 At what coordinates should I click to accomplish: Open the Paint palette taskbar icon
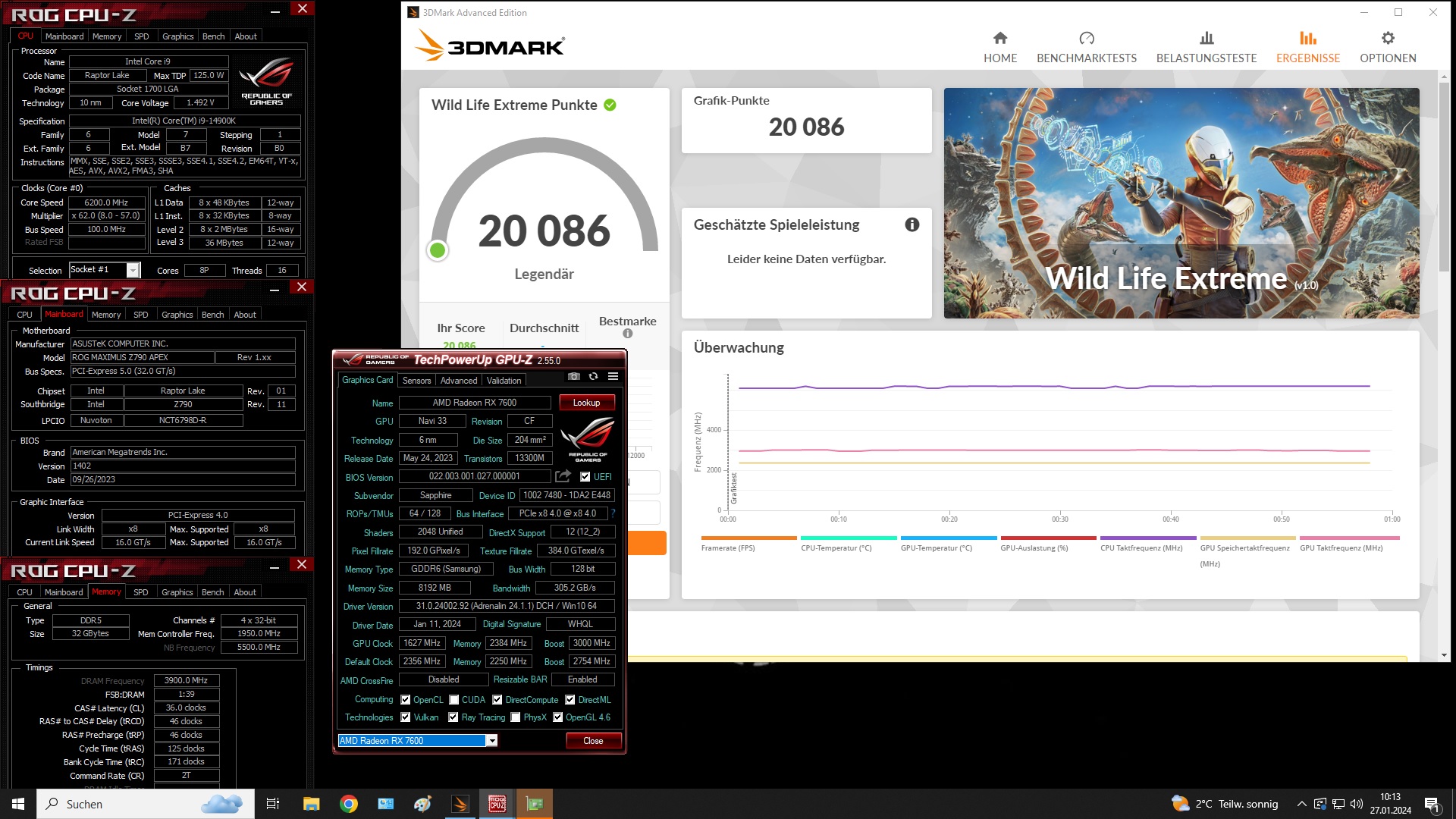[422, 804]
